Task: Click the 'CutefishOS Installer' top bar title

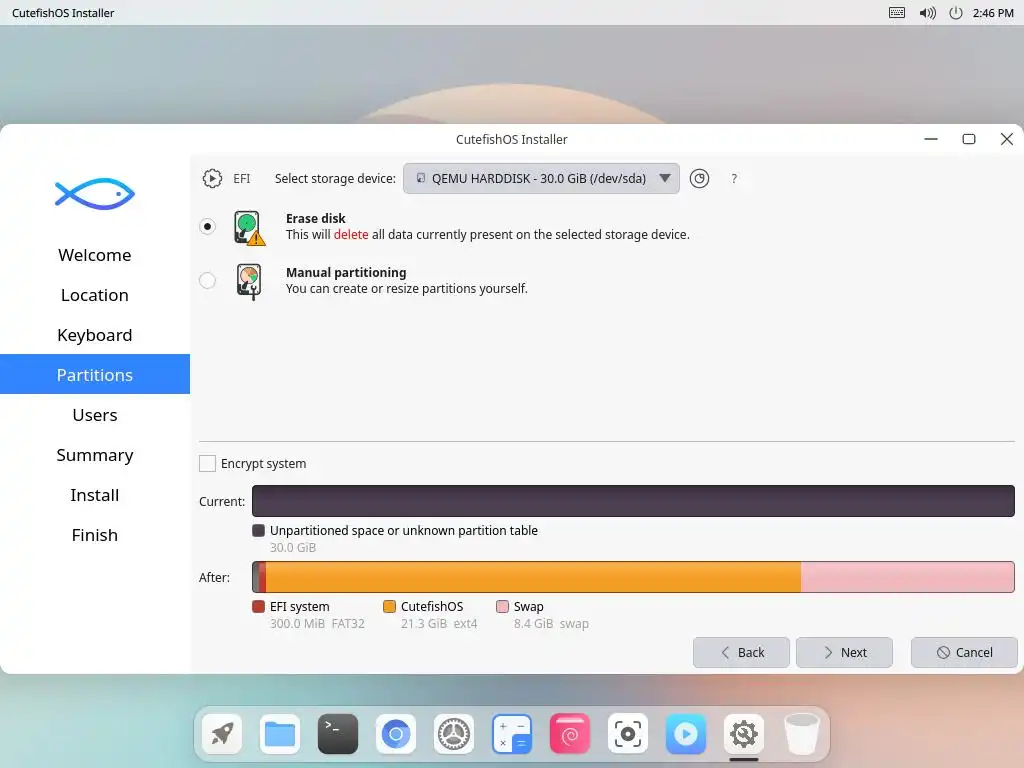Action: [63, 13]
